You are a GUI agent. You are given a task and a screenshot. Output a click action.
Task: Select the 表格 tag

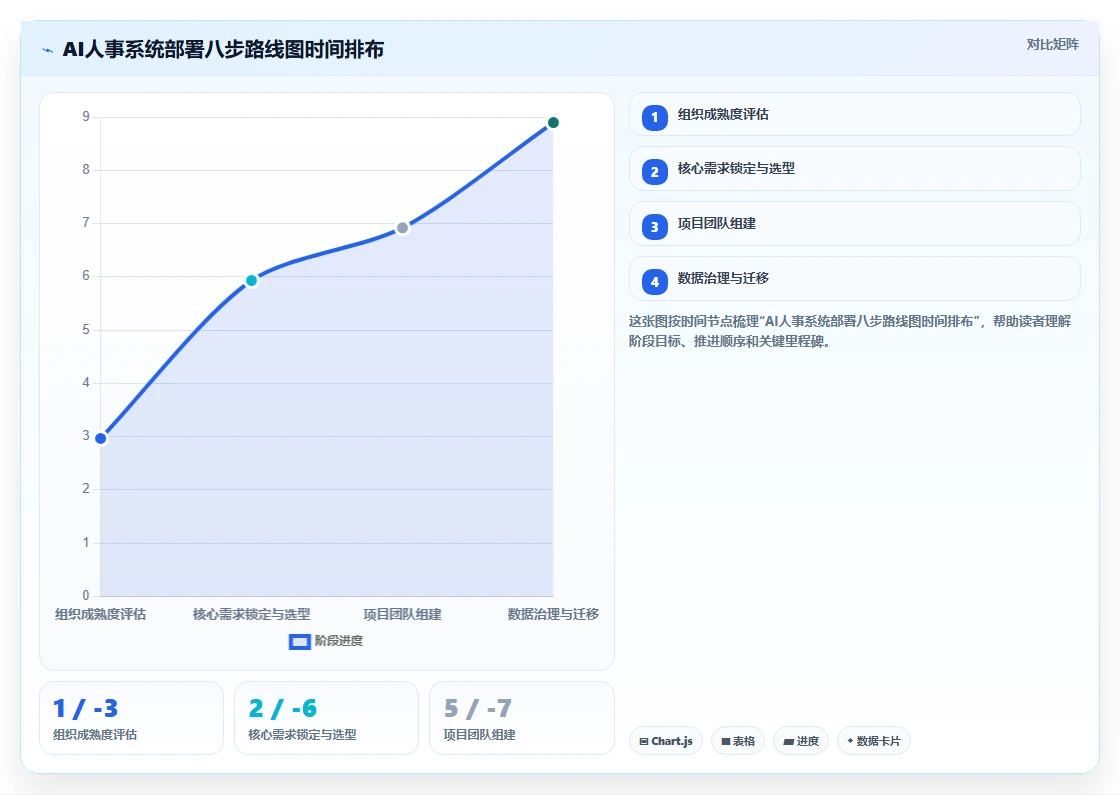738,741
